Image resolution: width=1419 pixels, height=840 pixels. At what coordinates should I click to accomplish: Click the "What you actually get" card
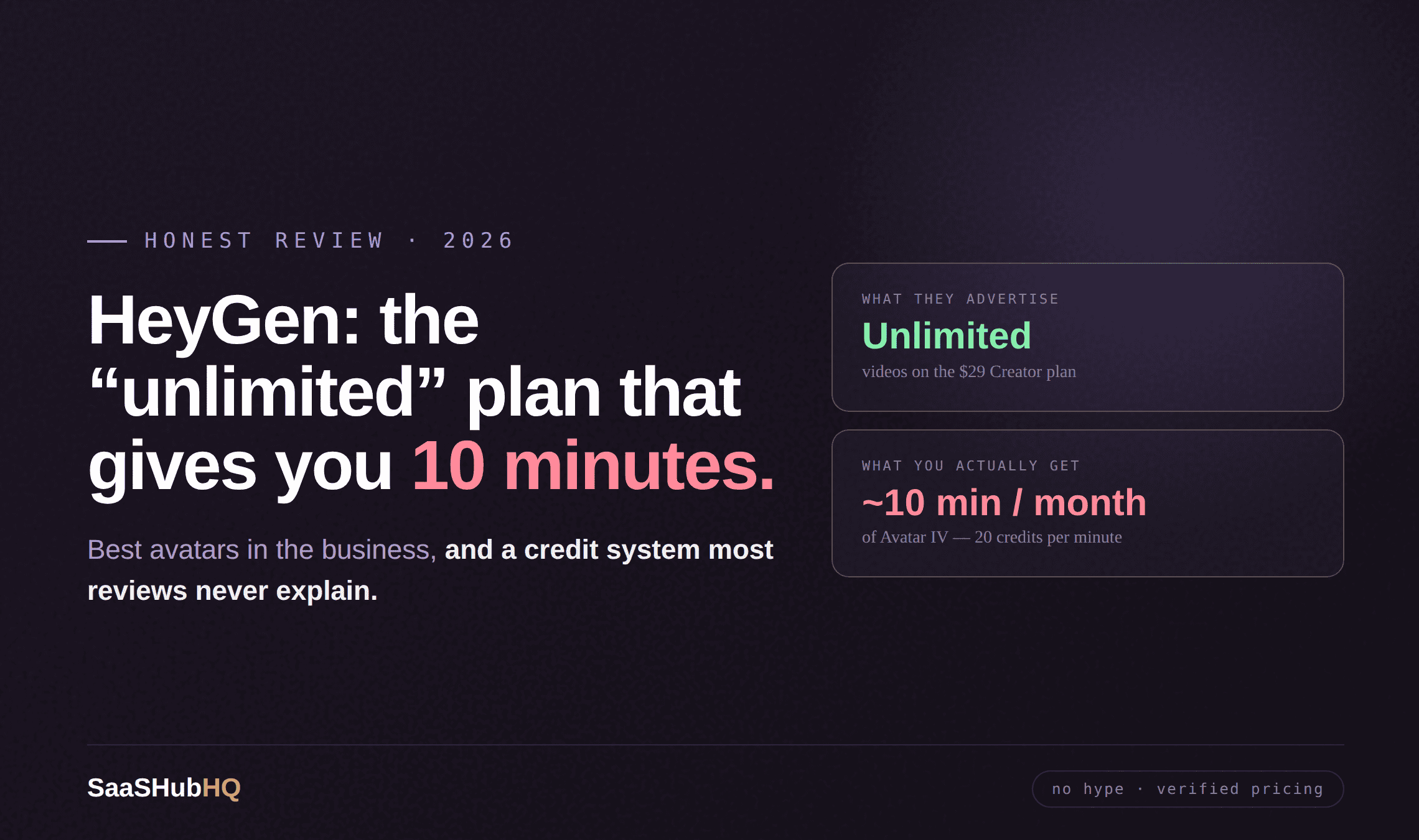pyautogui.click(x=1088, y=503)
